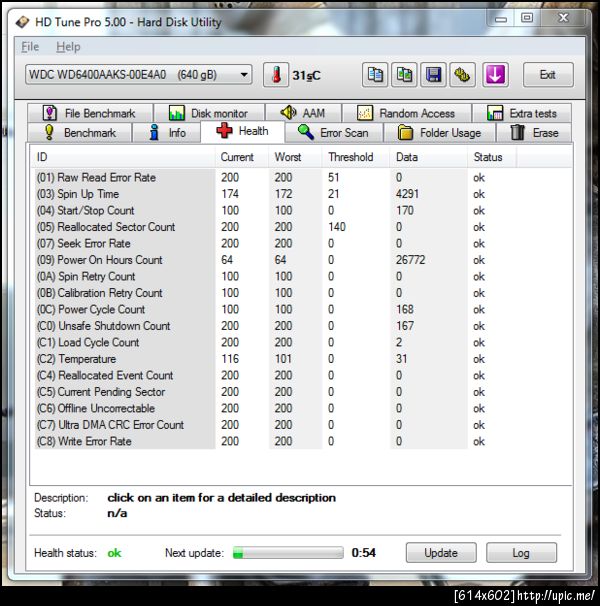The height and width of the screenshot is (606, 600).
Task: Switch to the Disk monitor tab
Action: coord(209,113)
